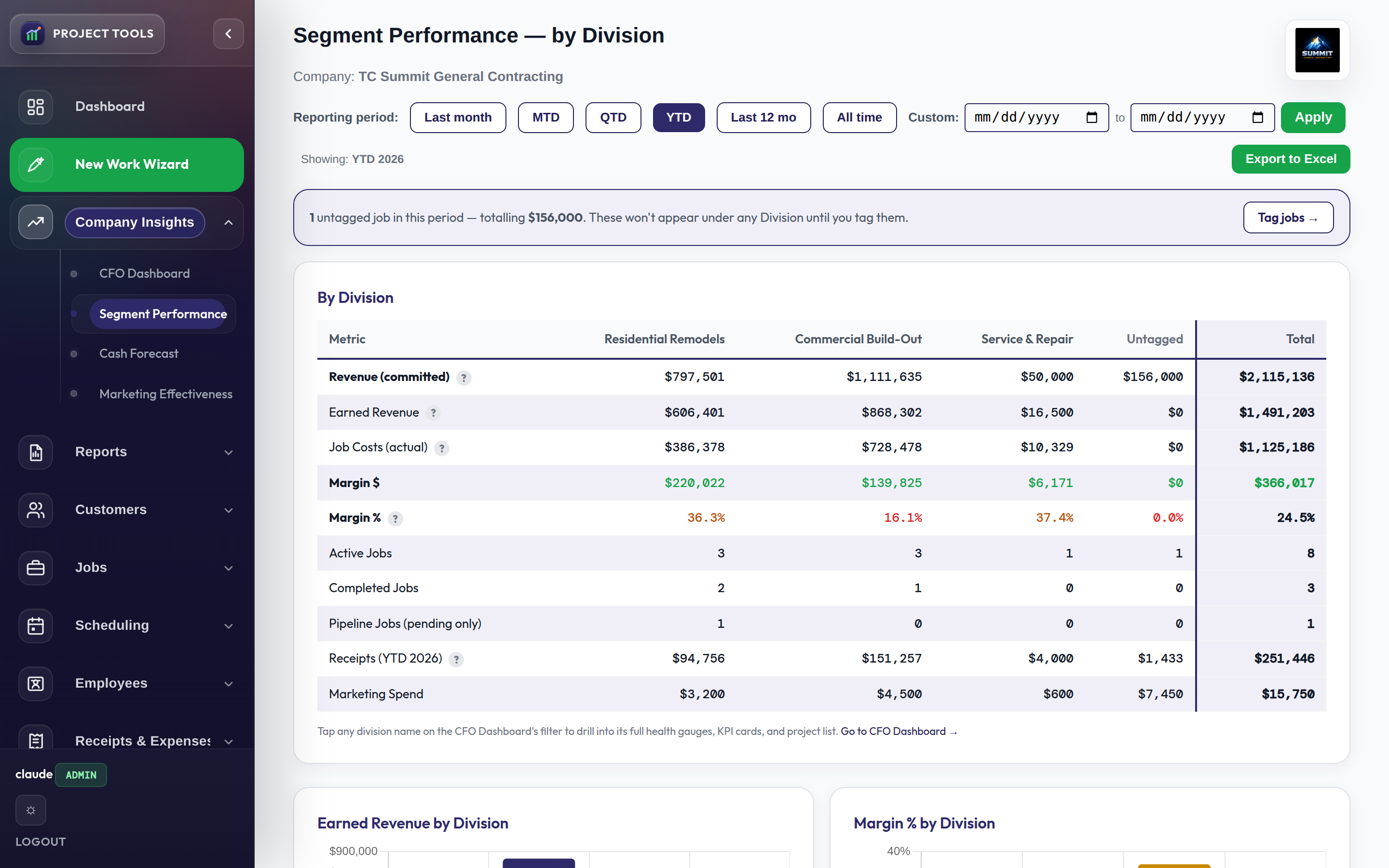Viewport: 1389px width, 868px height.
Task: Click the Reports document icon
Action: click(36, 452)
